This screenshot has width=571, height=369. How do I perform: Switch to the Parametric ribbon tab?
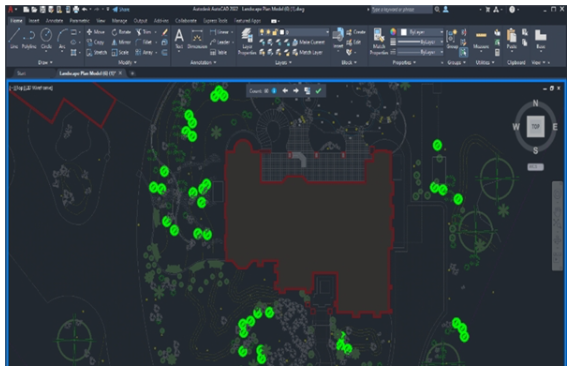pos(79,21)
